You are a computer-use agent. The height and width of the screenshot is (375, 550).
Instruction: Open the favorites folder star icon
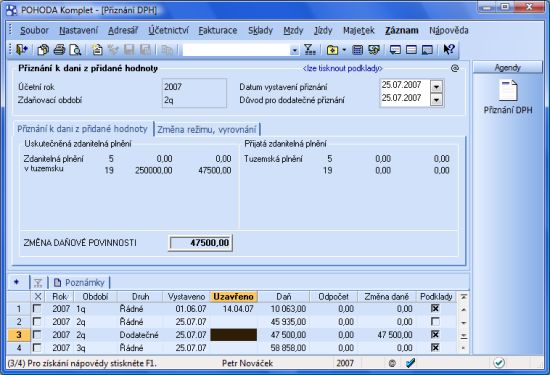[332, 50]
